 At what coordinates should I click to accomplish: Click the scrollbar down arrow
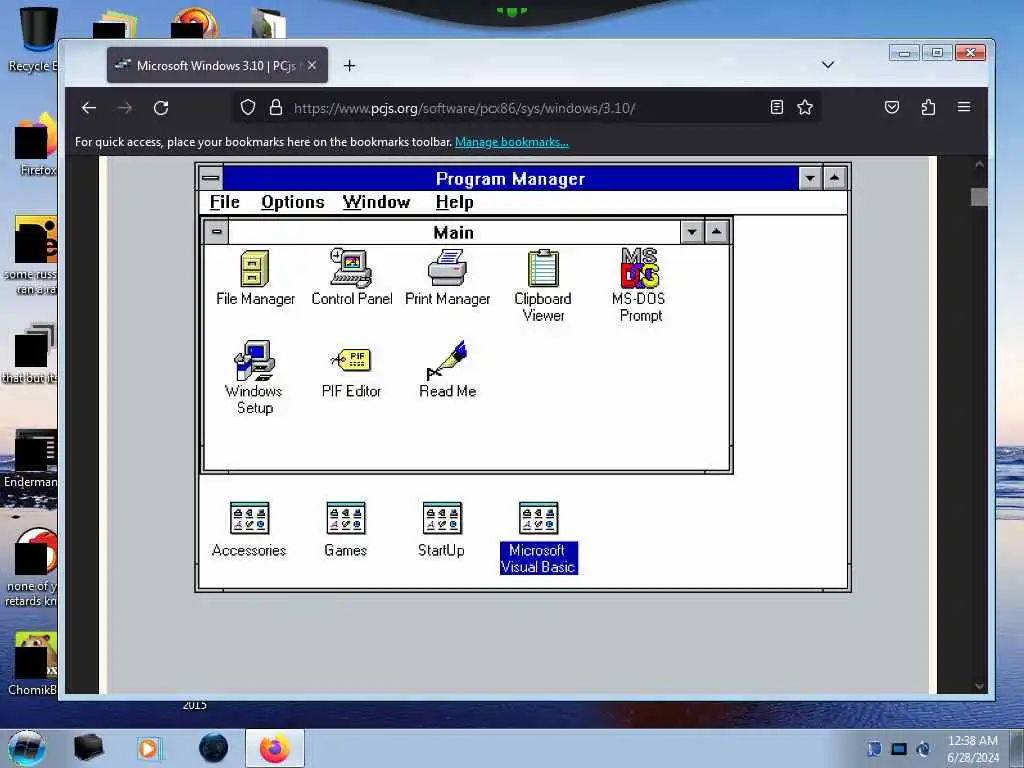(x=979, y=686)
